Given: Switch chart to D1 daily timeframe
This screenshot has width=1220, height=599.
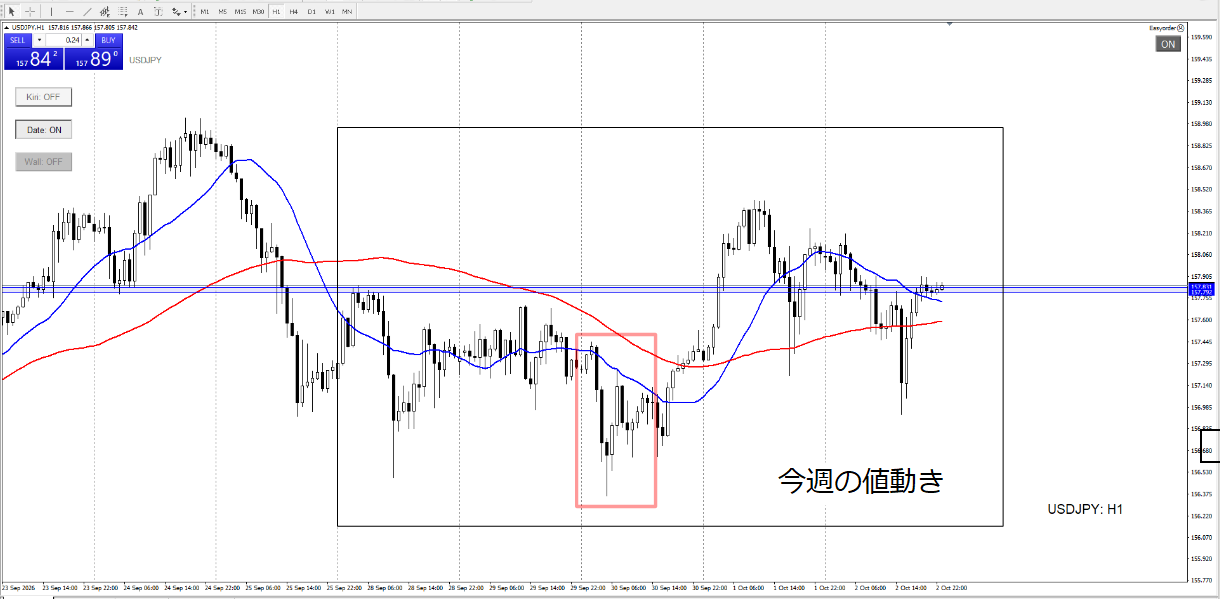Looking at the screenshot, I should coord(312,12).
